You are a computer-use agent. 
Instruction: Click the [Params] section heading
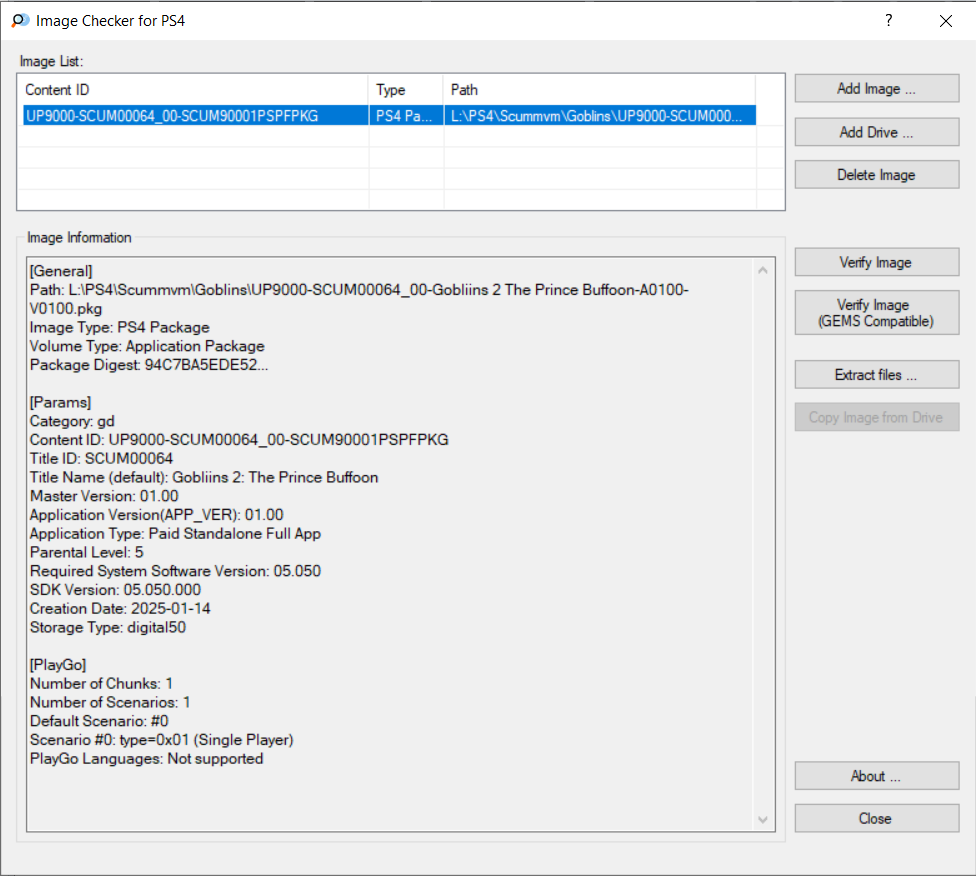pyautogui.click(x=60, y=402)
